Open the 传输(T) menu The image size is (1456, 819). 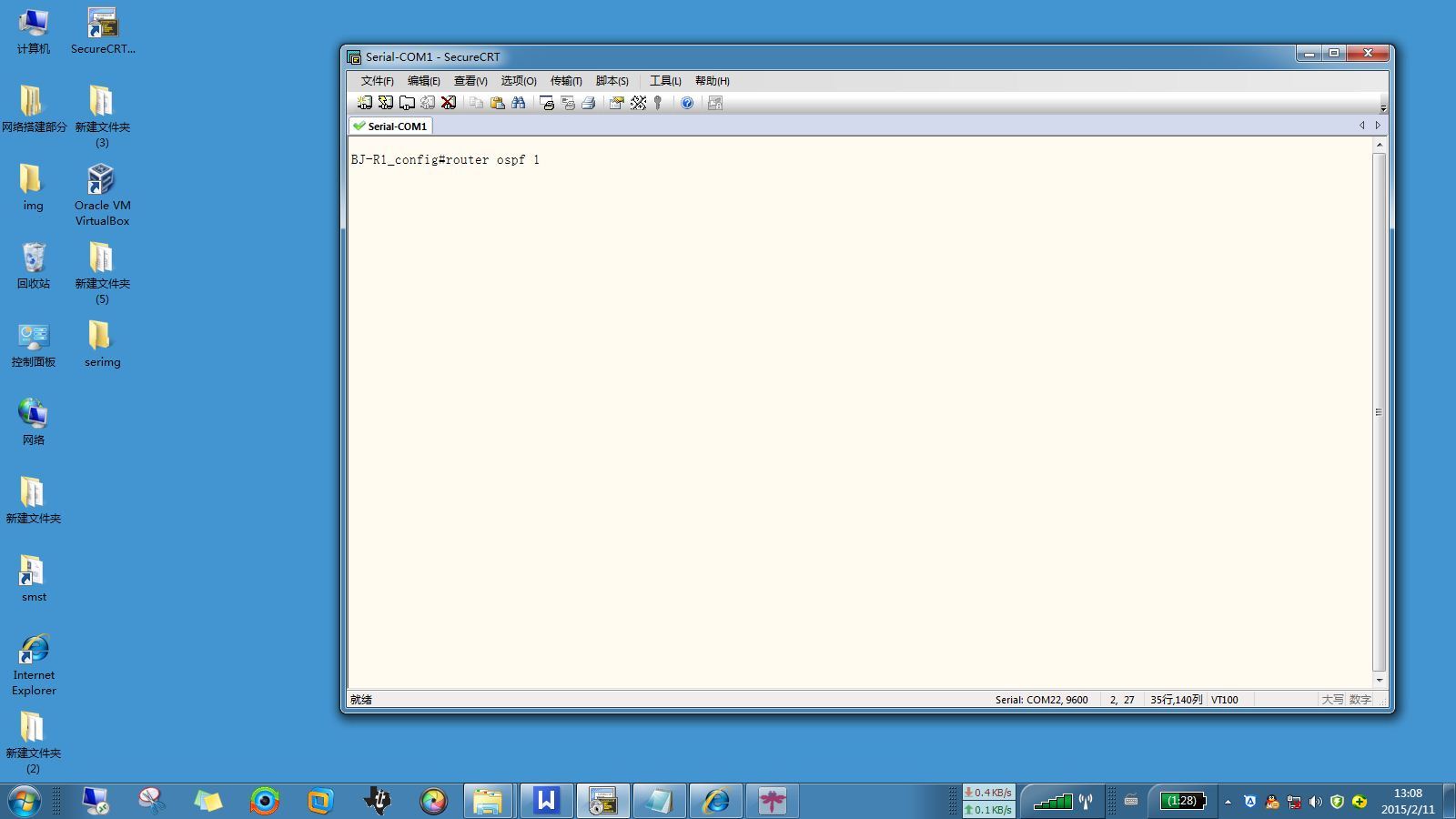click(x=566, y=81)
